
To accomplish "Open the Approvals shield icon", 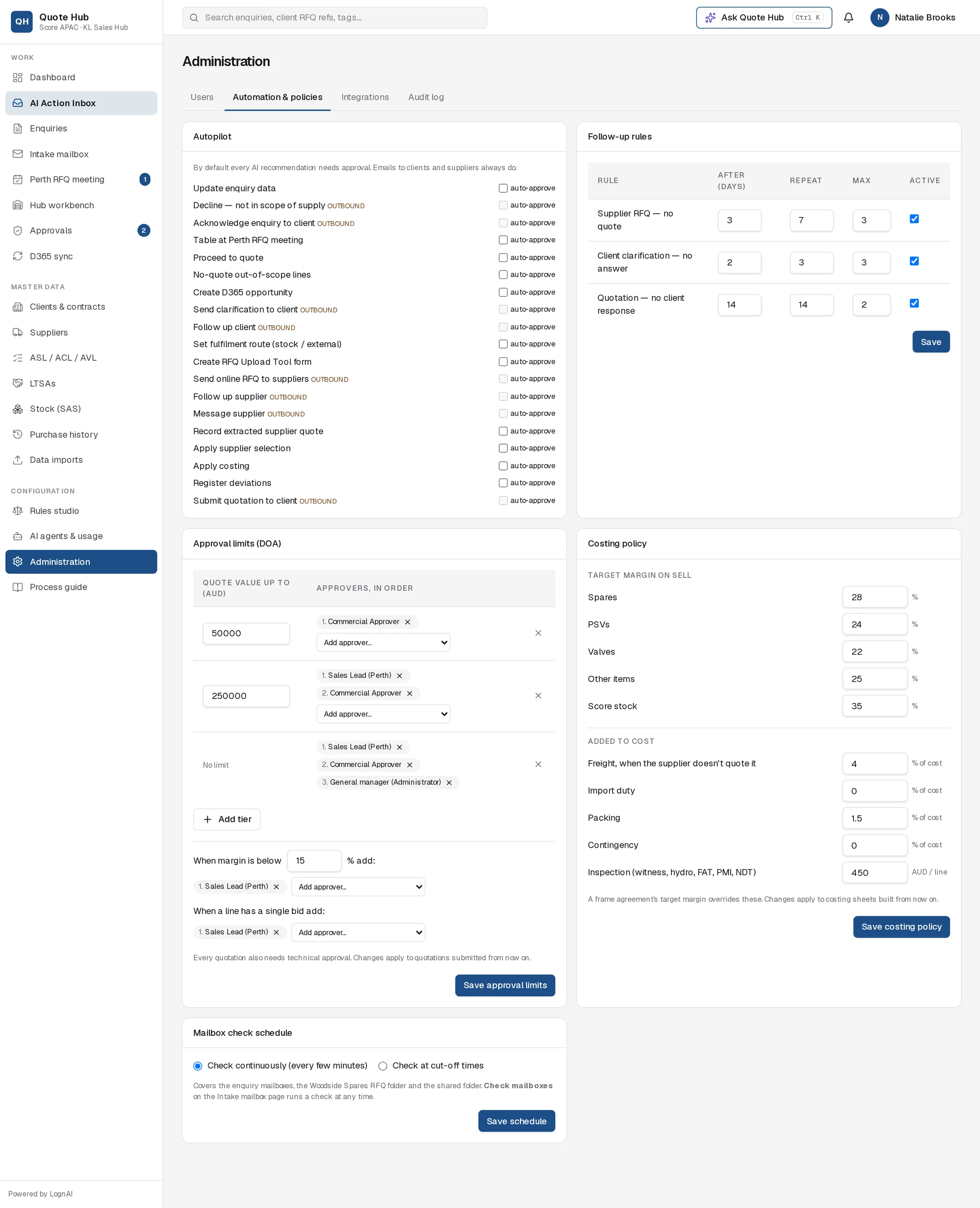I will pos(18,230).
